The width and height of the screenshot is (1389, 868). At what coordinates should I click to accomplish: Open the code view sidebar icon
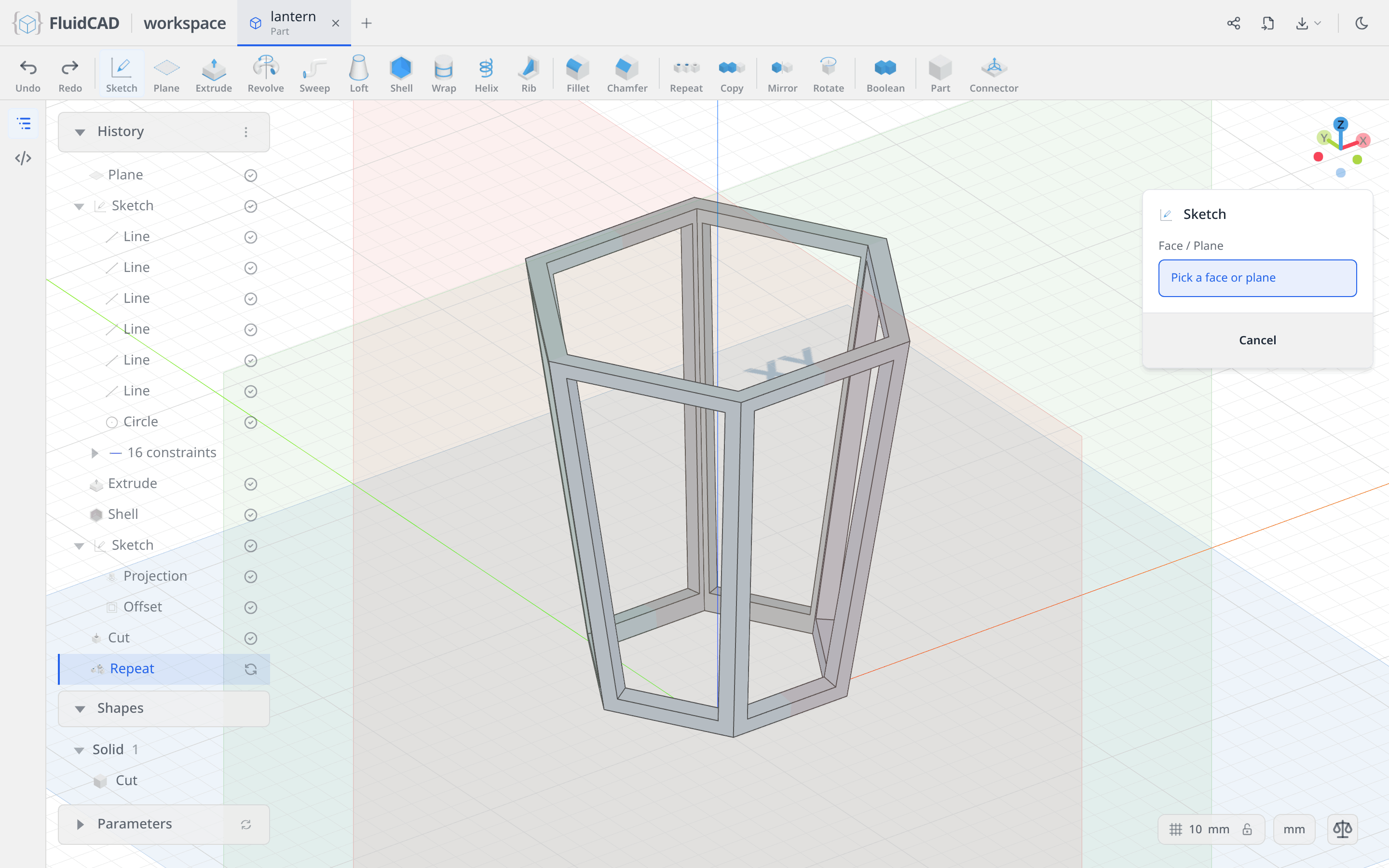pyautogui.click(x=23, y=158)
